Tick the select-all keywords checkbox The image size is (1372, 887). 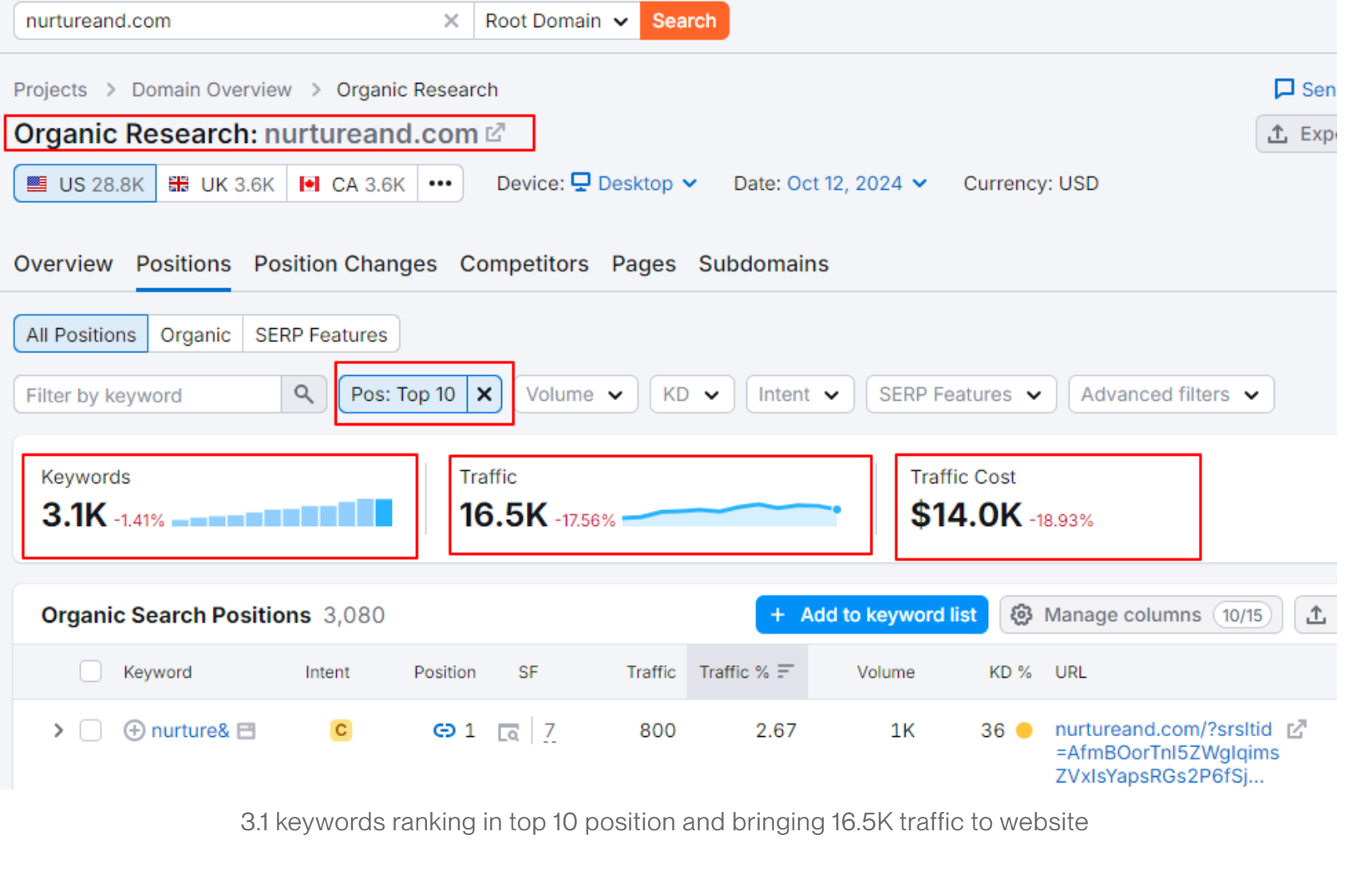coord(91,671)
